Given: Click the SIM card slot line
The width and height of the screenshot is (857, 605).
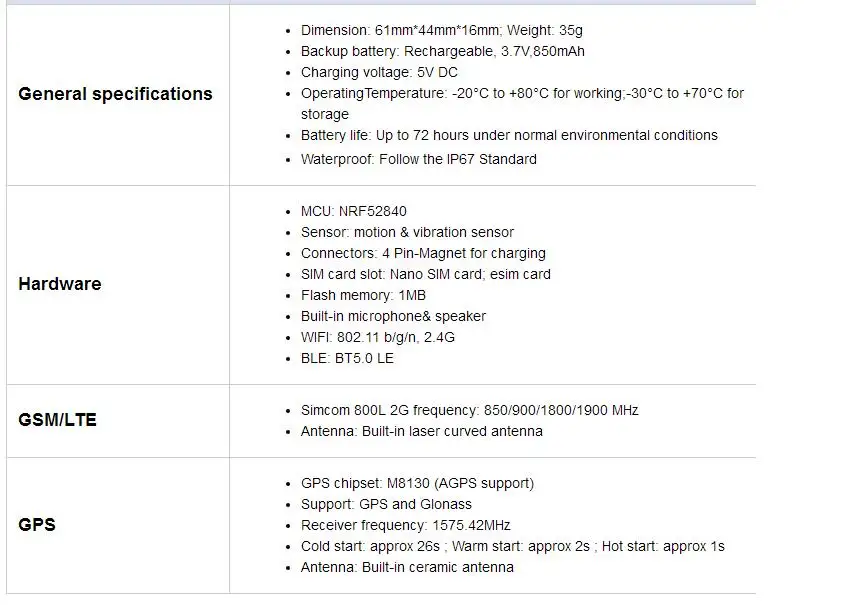Looking at the screenshot, I should tap(425, 274).
